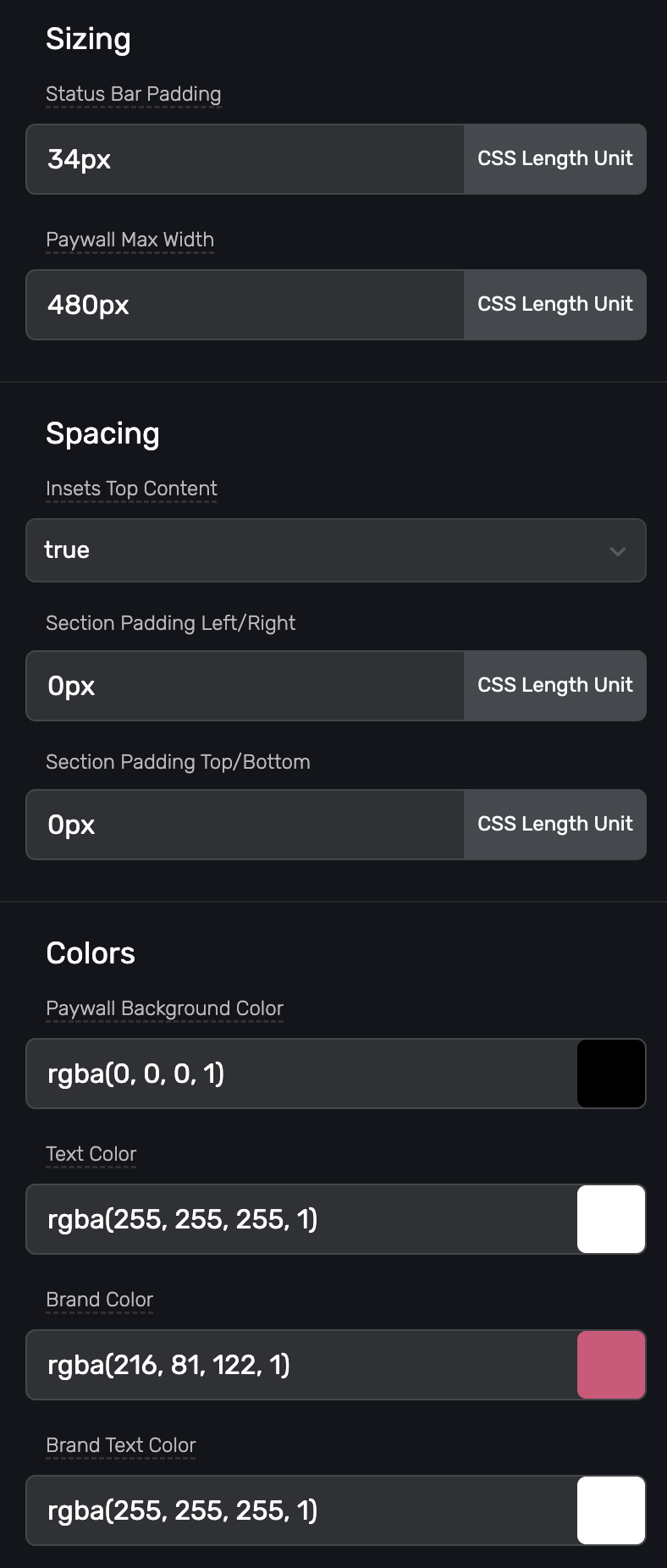667x1568 pixels.
Task: Click CSS Length Unit beside Section Padding Left/Right
Action: (x=555, y=686)
